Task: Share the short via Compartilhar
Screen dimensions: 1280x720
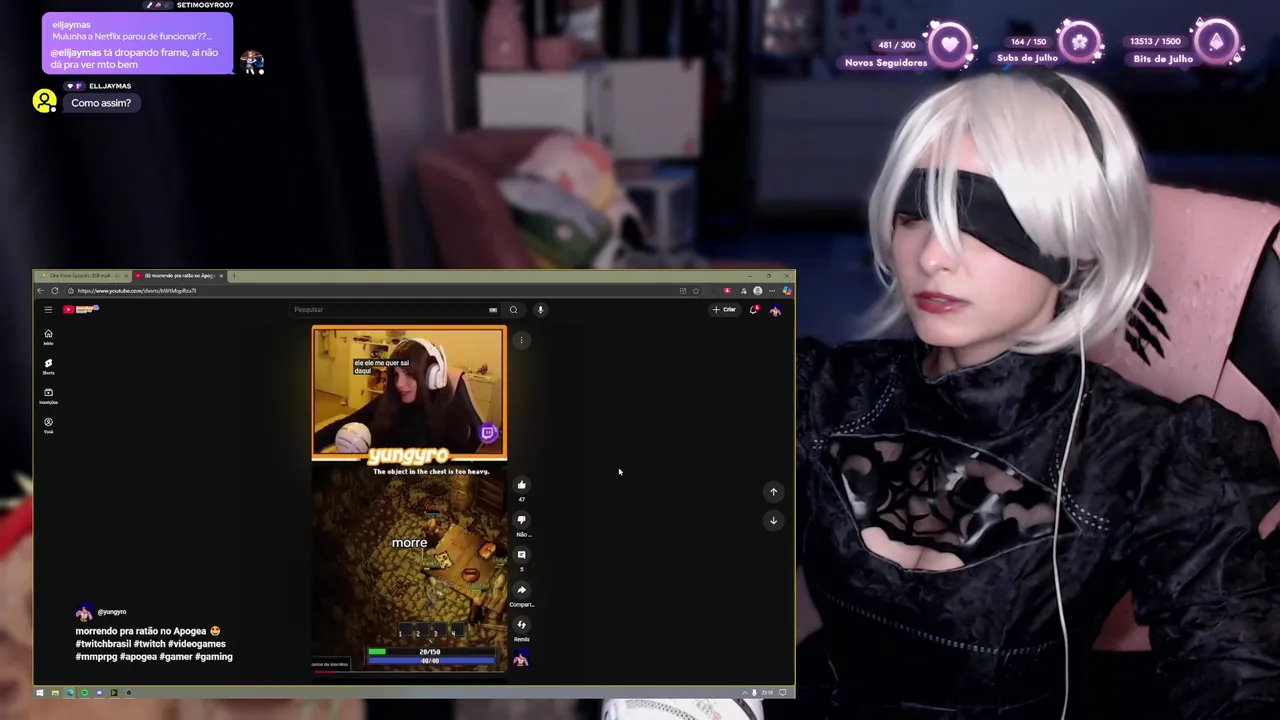Action: (x=521, y=590)
